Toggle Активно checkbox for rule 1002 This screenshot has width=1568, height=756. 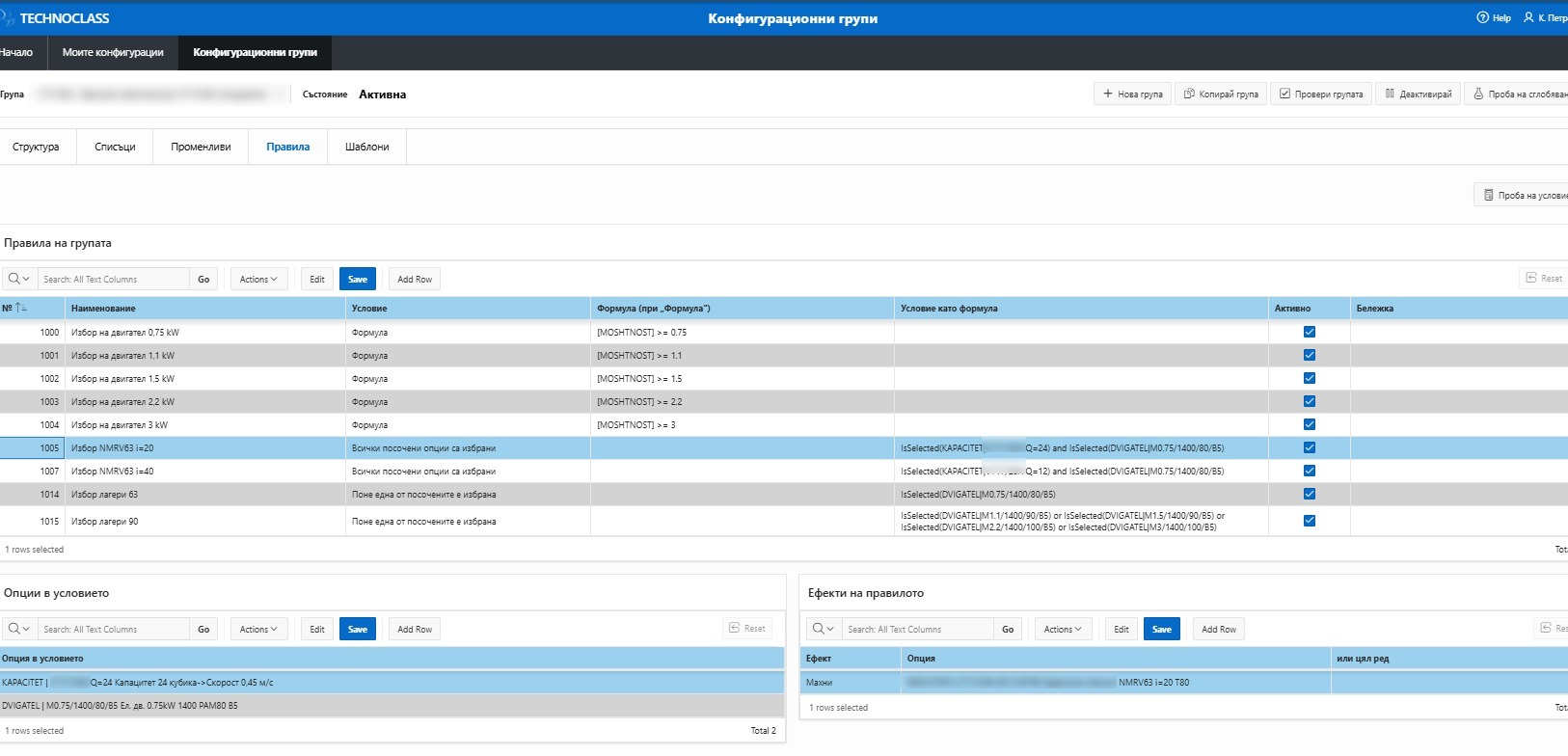click(x=1309, y=378)
